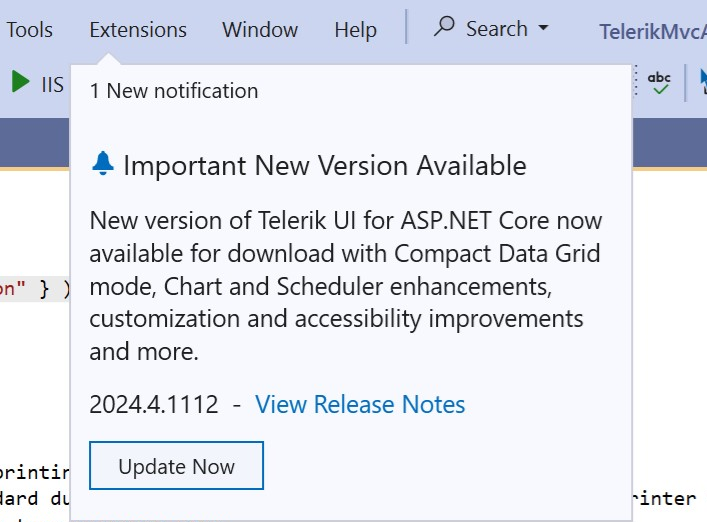Click the code editor line ending with brace
The image size is (707, 522).
coord(35,289)
